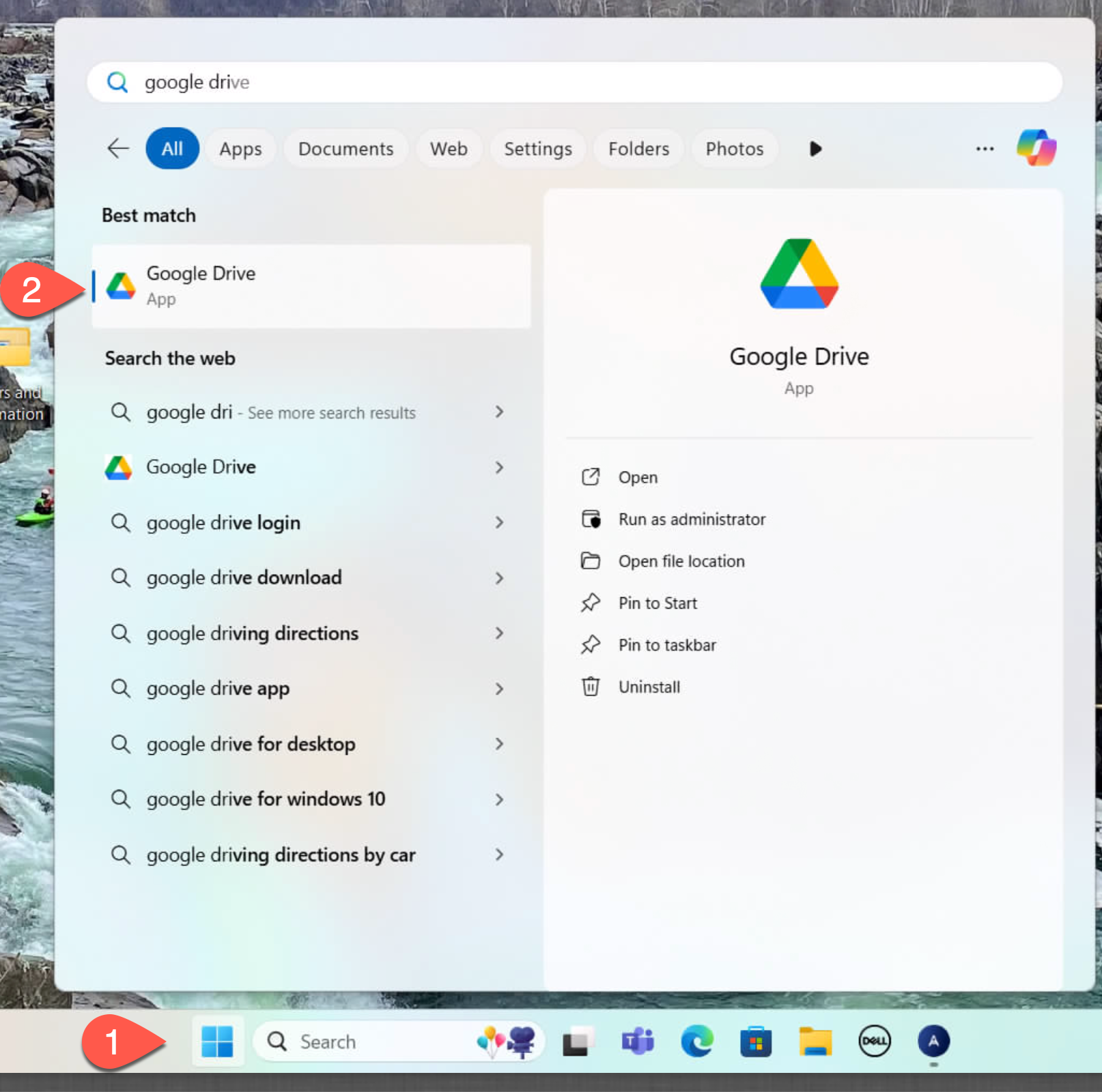Image resolution: width=1102 pixels, height=1092 pixels.
Task: Launch Microsoft Edge from taskbar
Action: (697, 1041)
